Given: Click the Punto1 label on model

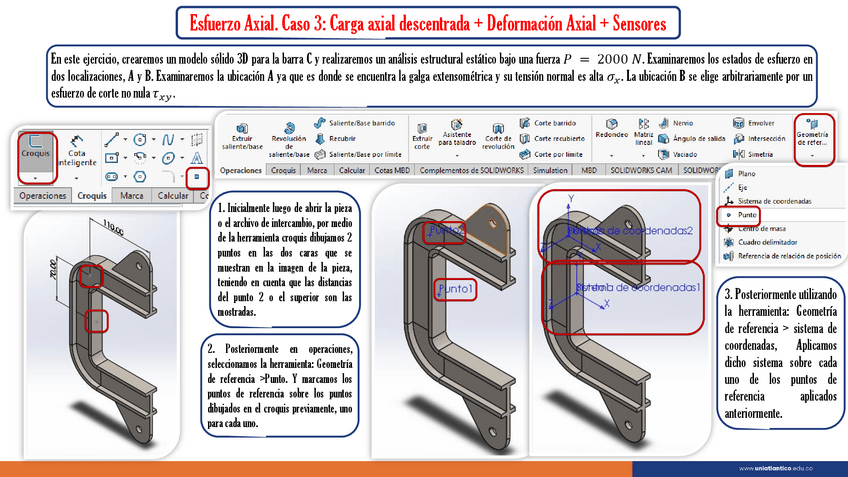Looking at the screenshot, I should [455, 289].
